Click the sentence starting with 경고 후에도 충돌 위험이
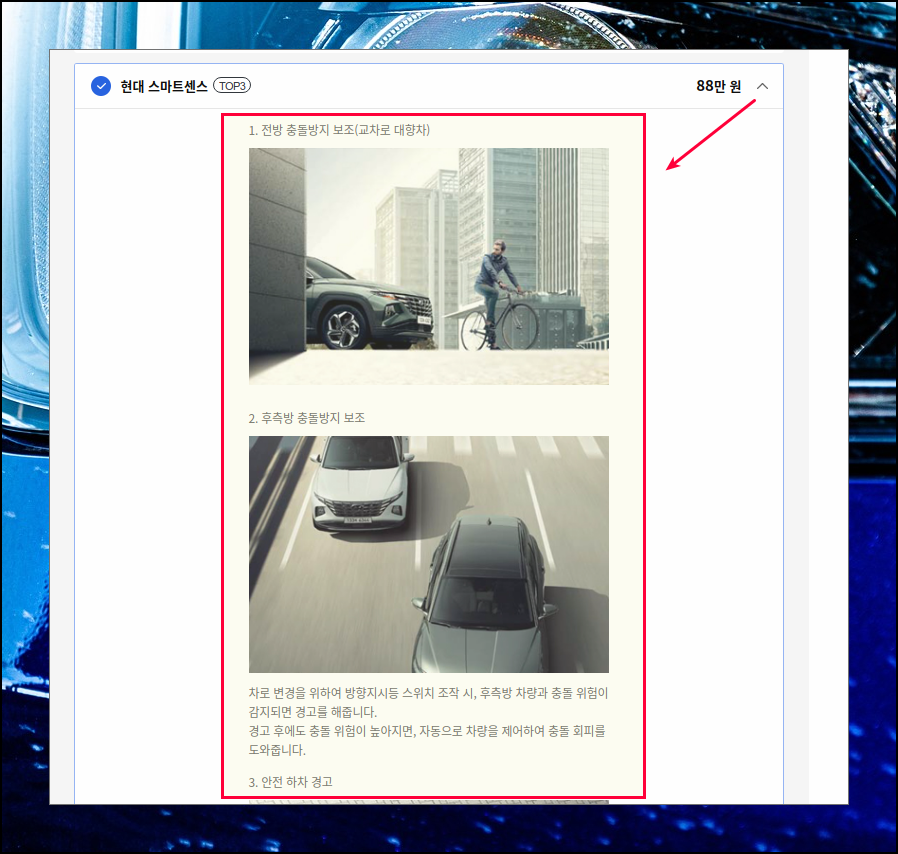The image size is (898, 854). [x=427, y=740]
